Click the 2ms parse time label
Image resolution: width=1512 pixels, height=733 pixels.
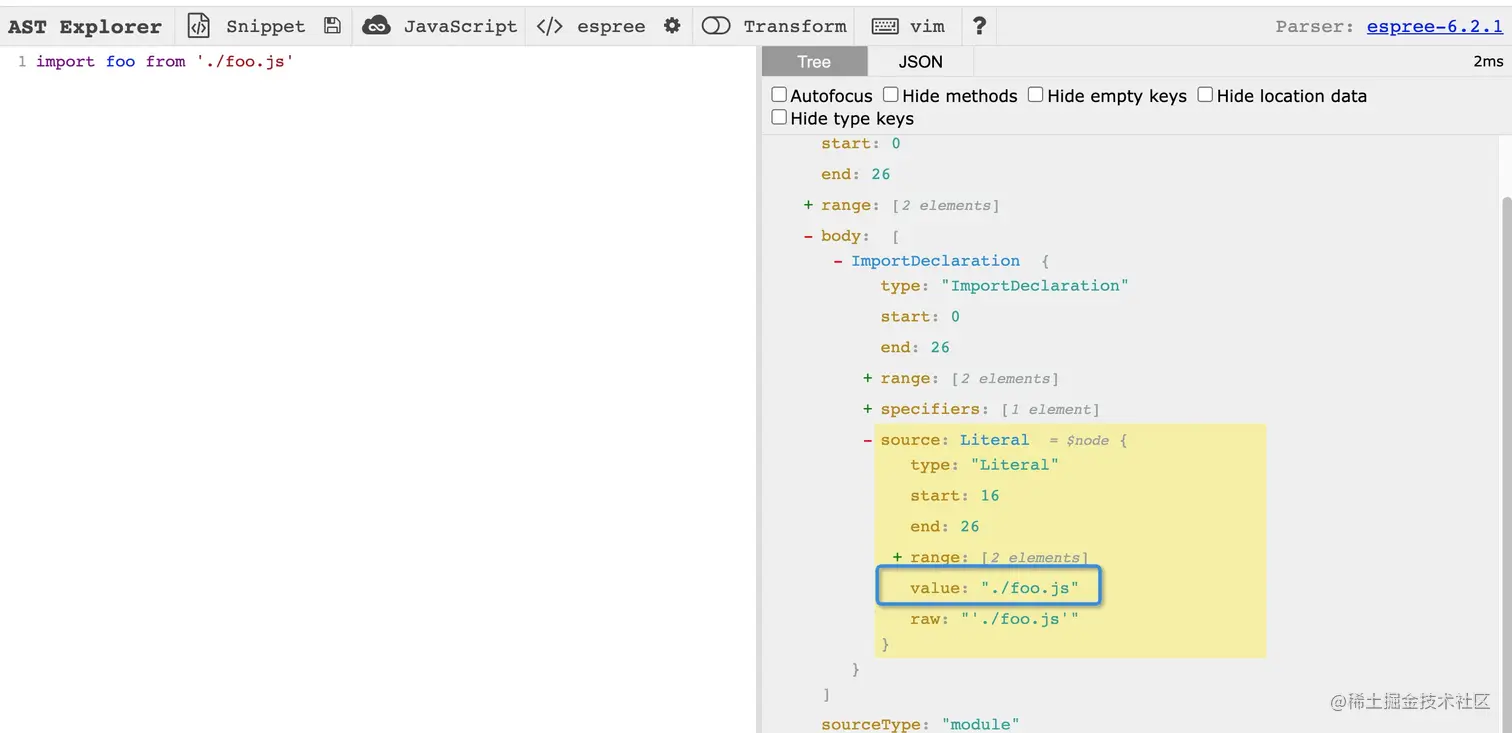pos(1488,62)
